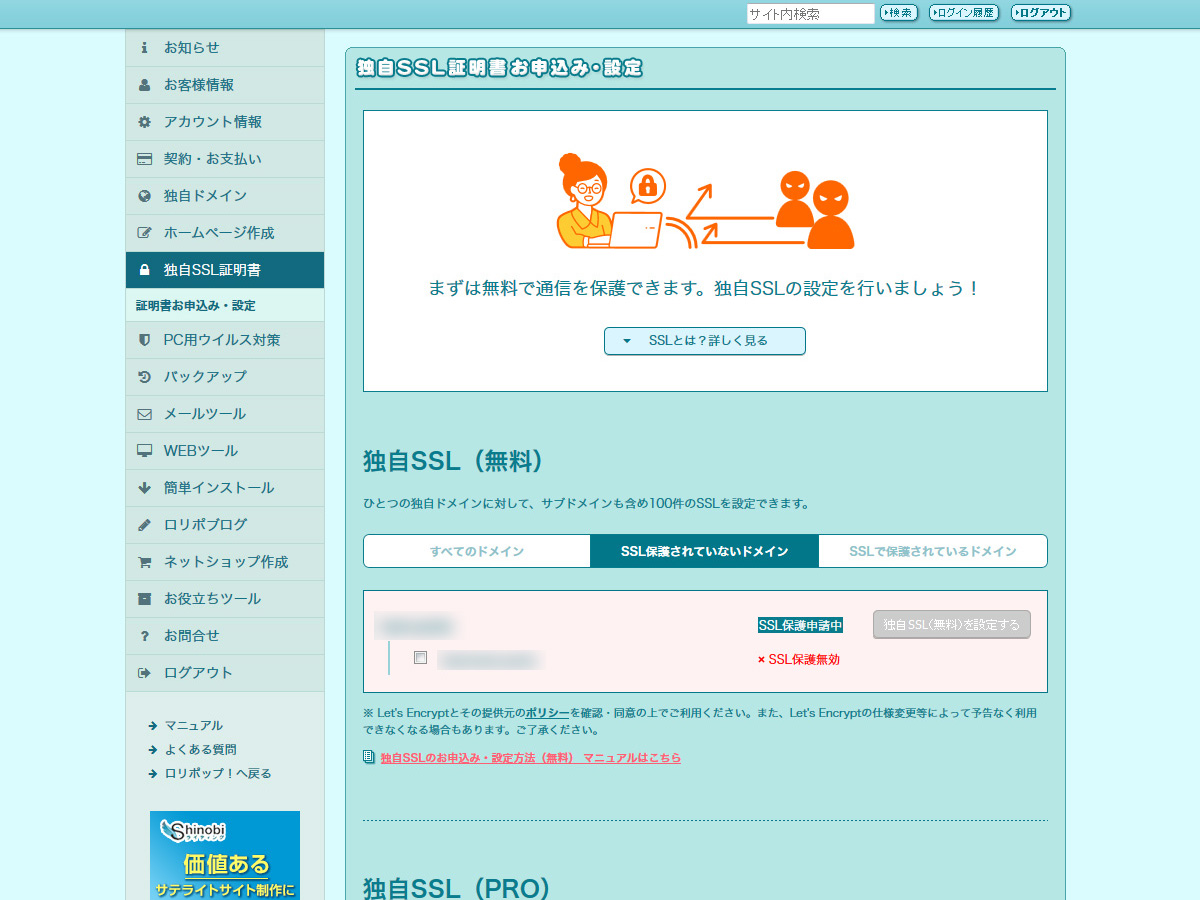Click the history icon for バックアップ

click(x=144, y=377)
